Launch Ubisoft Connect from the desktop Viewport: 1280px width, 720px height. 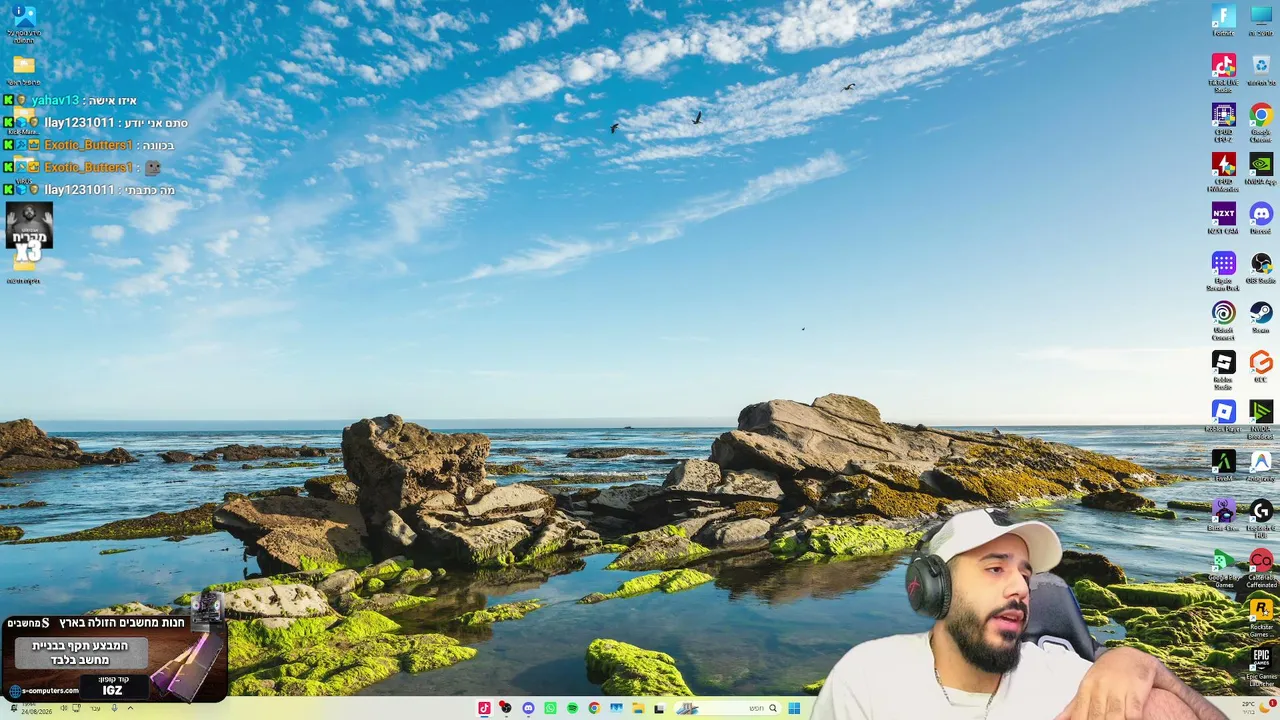tap(1223, 318)
